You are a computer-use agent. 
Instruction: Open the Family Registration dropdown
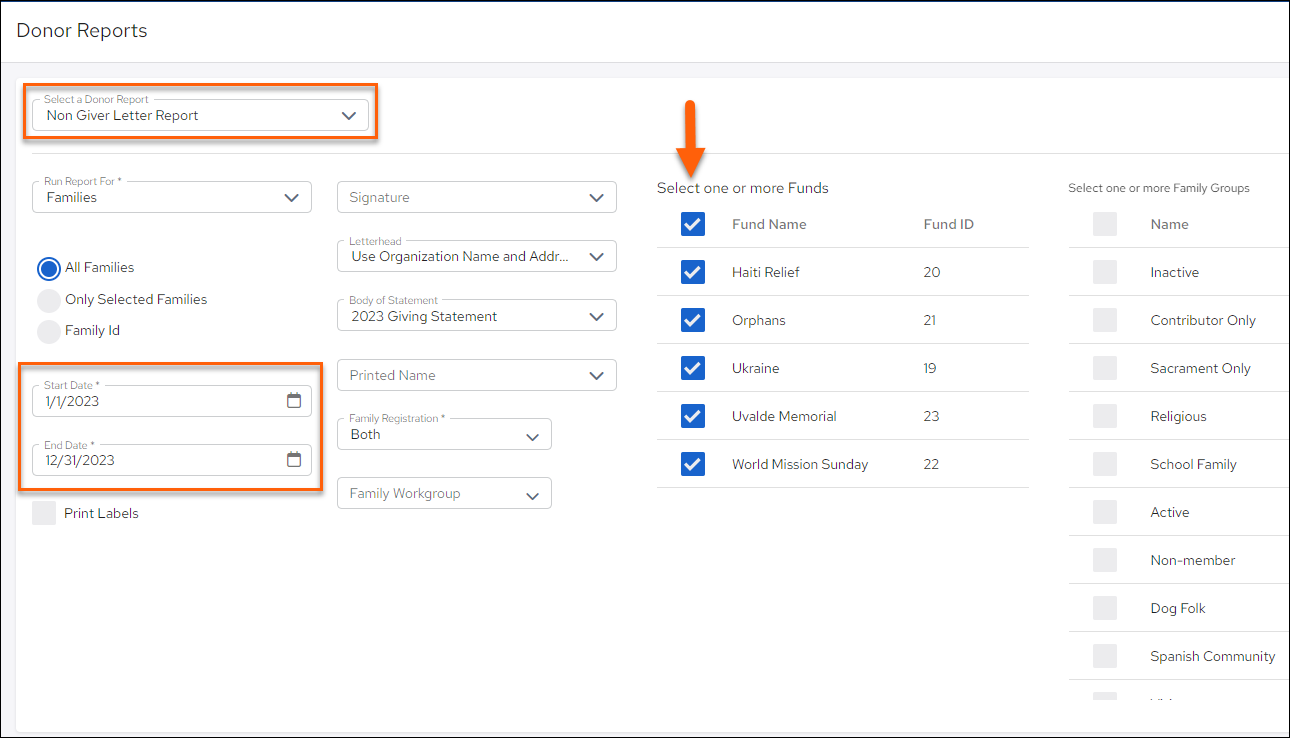444,434
